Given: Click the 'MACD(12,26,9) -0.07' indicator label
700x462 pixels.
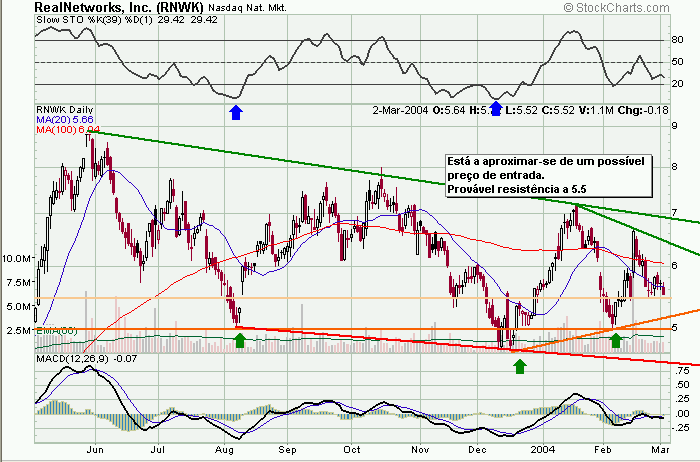Looking at the screenshot, I should (x=87, y=358).
